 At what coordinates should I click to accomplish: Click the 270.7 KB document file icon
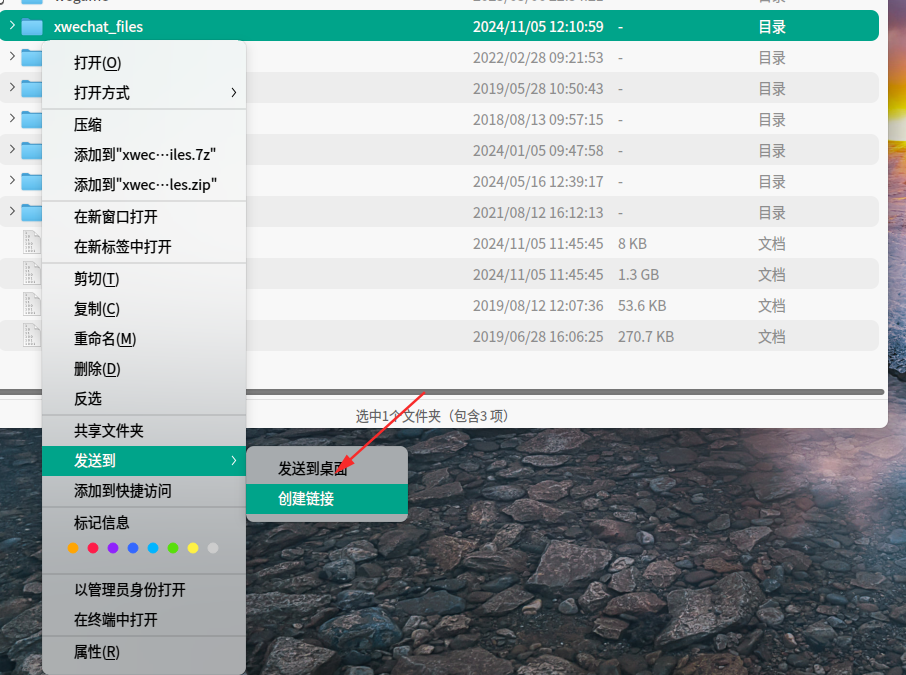(x=31, y=335)
